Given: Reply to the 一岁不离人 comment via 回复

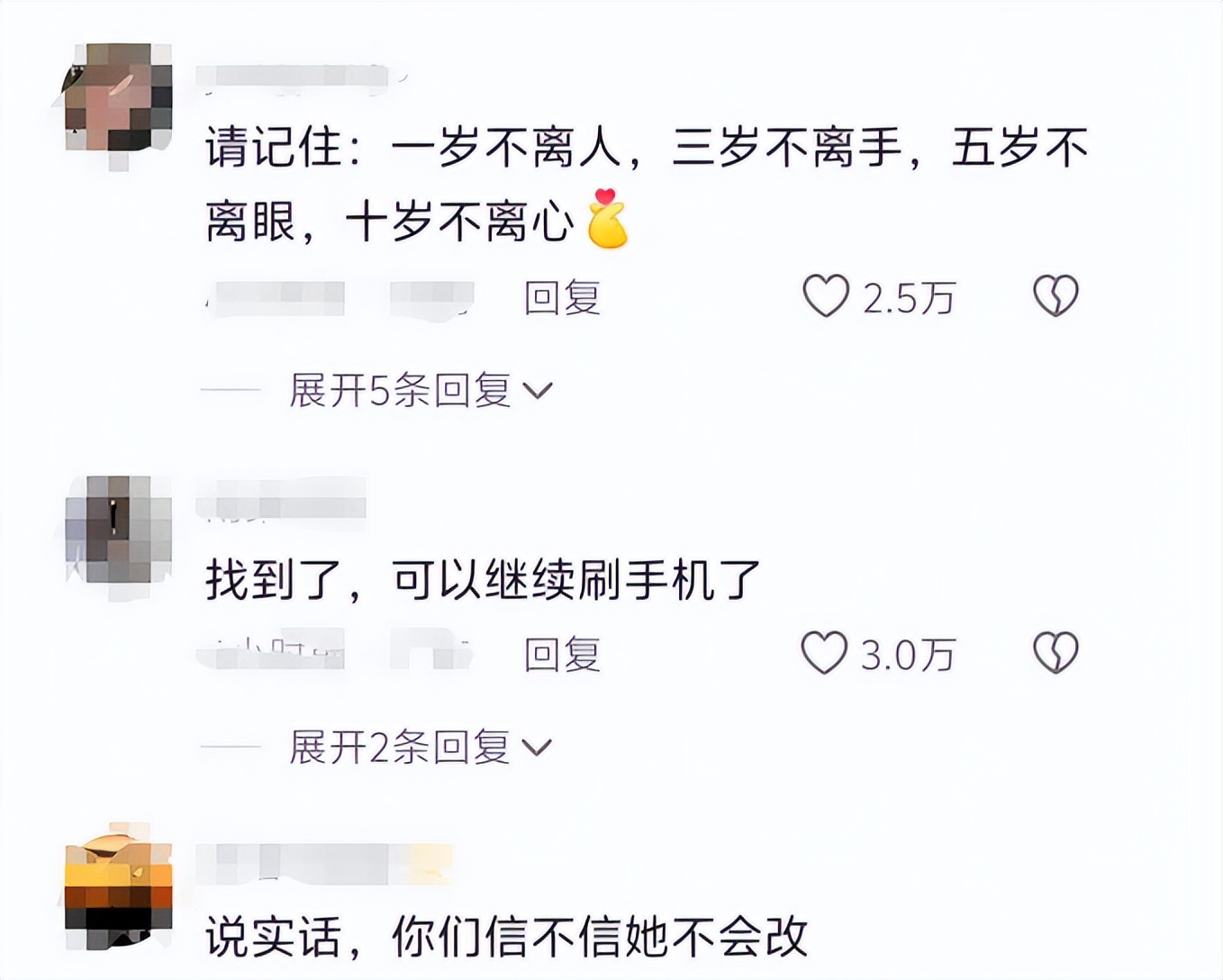Looking at the screenshot, I should click(562, 297).
